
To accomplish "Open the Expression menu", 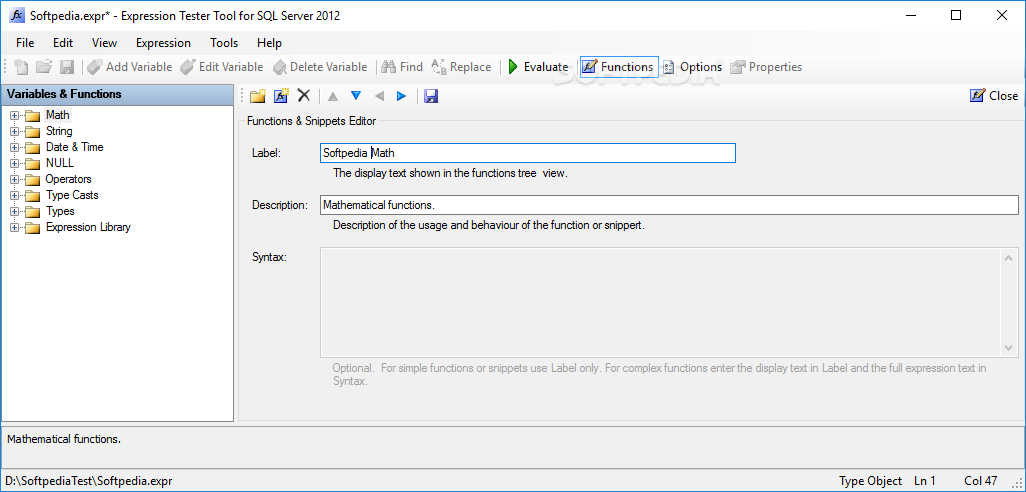I will pyautogui.click(x=164, y=43).
